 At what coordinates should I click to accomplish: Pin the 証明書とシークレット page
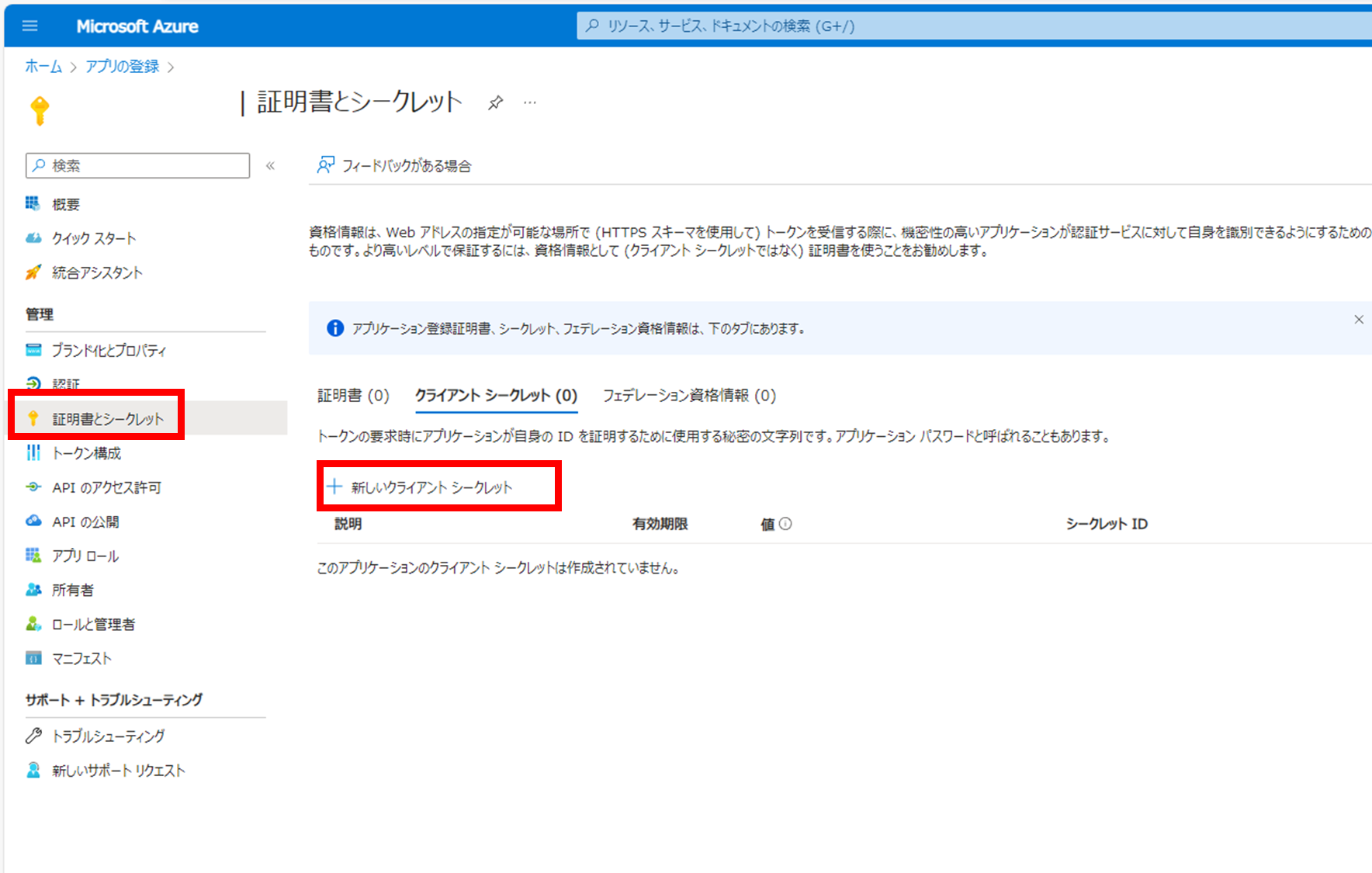pyautogui.click(x=495, y=102)
